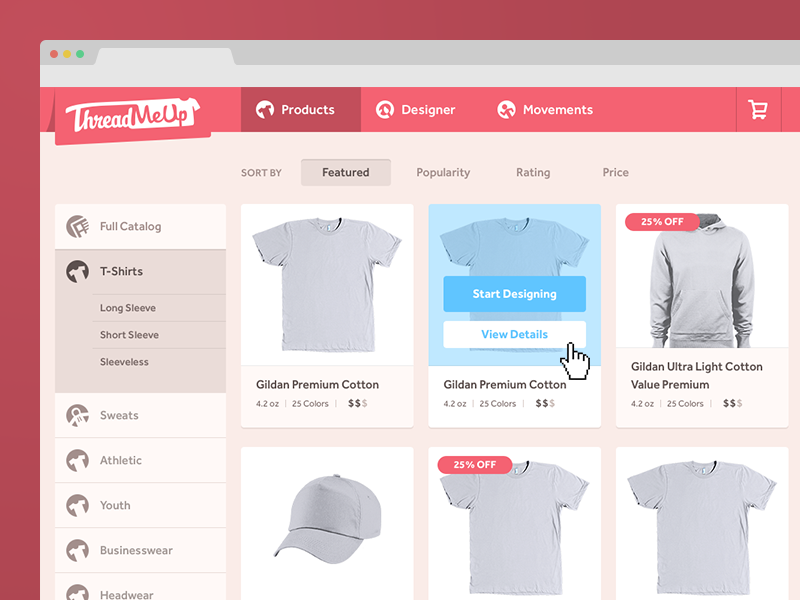The height and width of the screenshot is (600, 800).
Task: Click the first gray t-shirt thumbnail
Action: point(327,285)
